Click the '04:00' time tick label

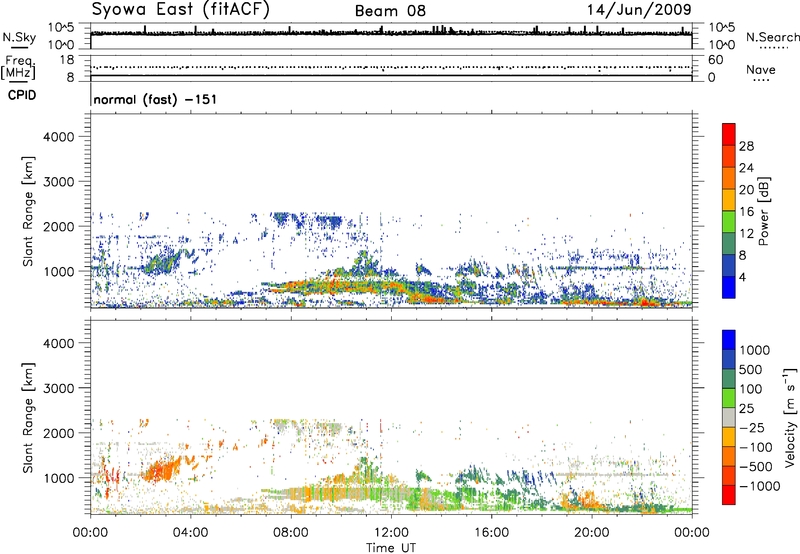point(190,533)
